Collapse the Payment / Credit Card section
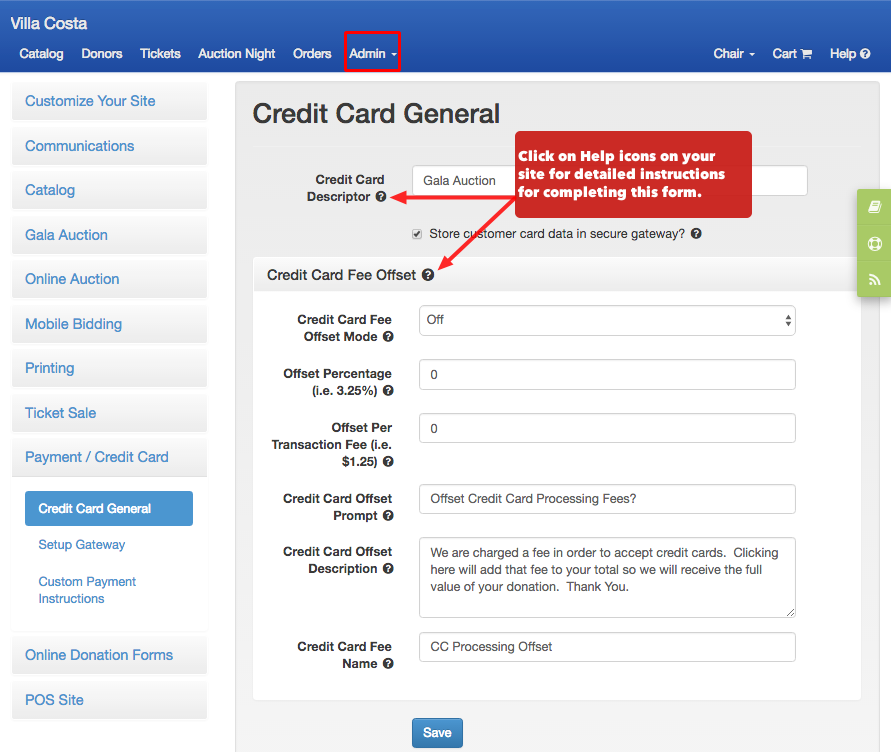The image size is (891, 752). pyautogui.click(x=110, y=457)
